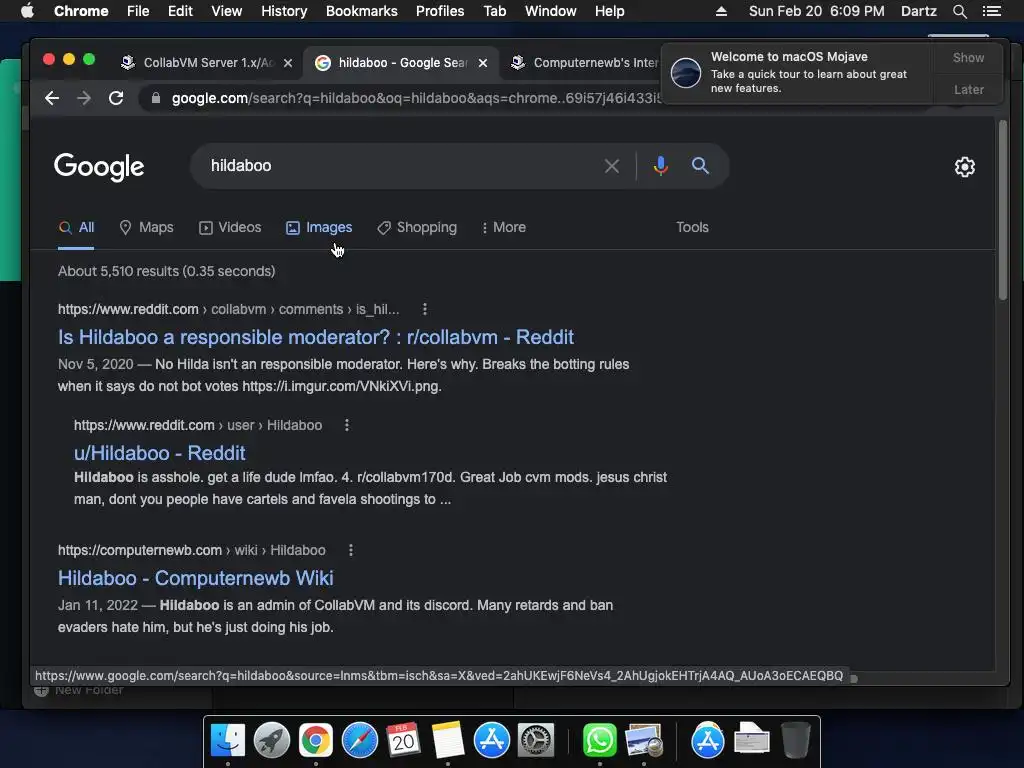Click Show on the Mojave notification
Screen dimensions: 1024x768
[x=968, y=57]
